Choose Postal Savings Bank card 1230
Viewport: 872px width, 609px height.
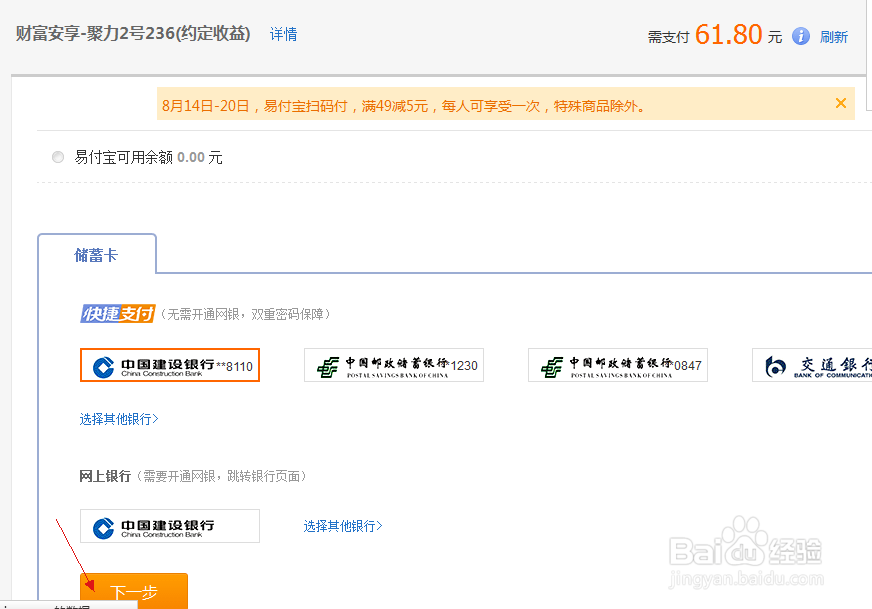[394, 365]
